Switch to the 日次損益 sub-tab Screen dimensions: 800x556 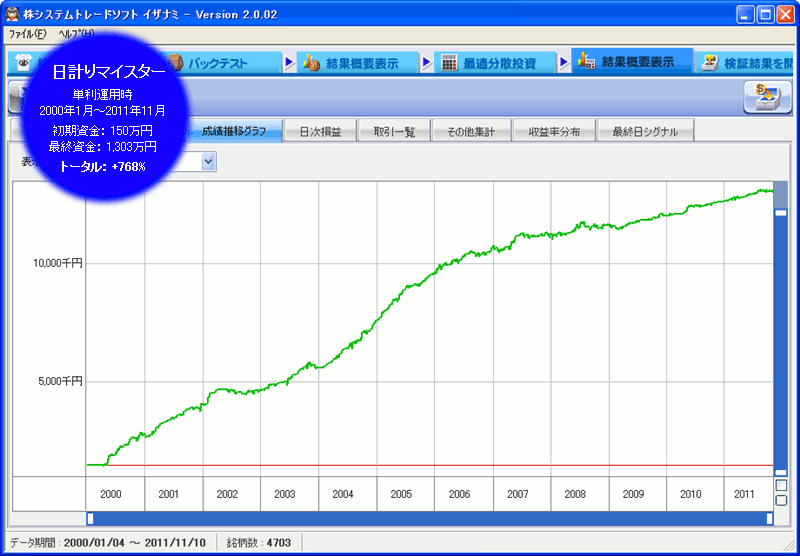tap(320, 132)
